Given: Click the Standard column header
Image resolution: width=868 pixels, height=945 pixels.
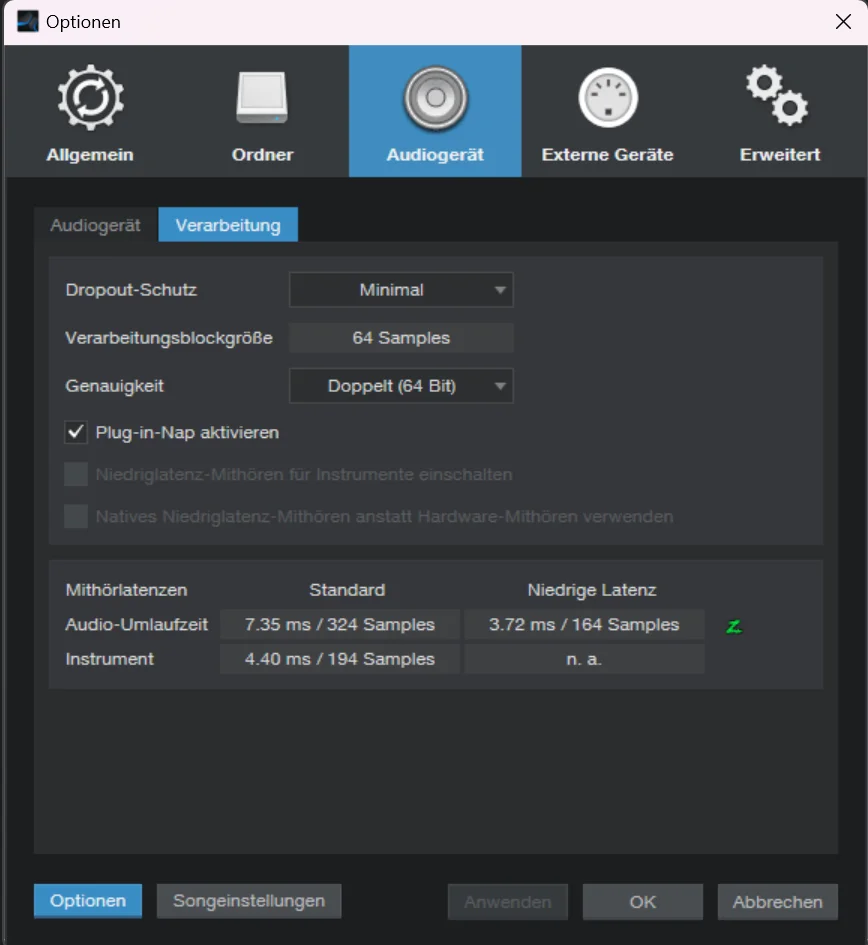Looking at the screenshot, I should (x=347, y=590).
